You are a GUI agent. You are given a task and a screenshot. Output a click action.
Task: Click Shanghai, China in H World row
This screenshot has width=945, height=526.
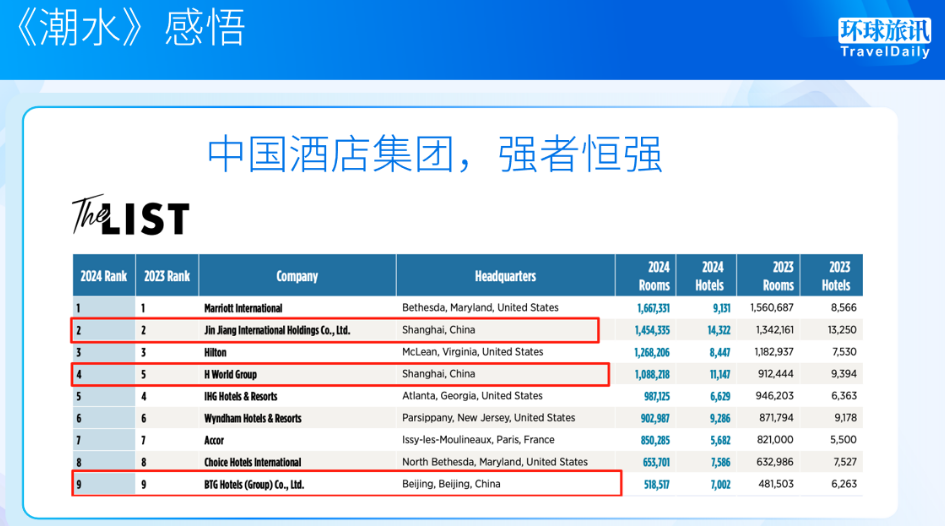coord(438,374)
